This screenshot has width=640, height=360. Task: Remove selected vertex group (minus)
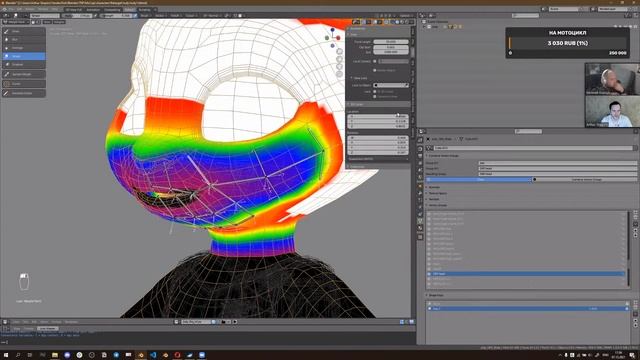click(636, 217)
